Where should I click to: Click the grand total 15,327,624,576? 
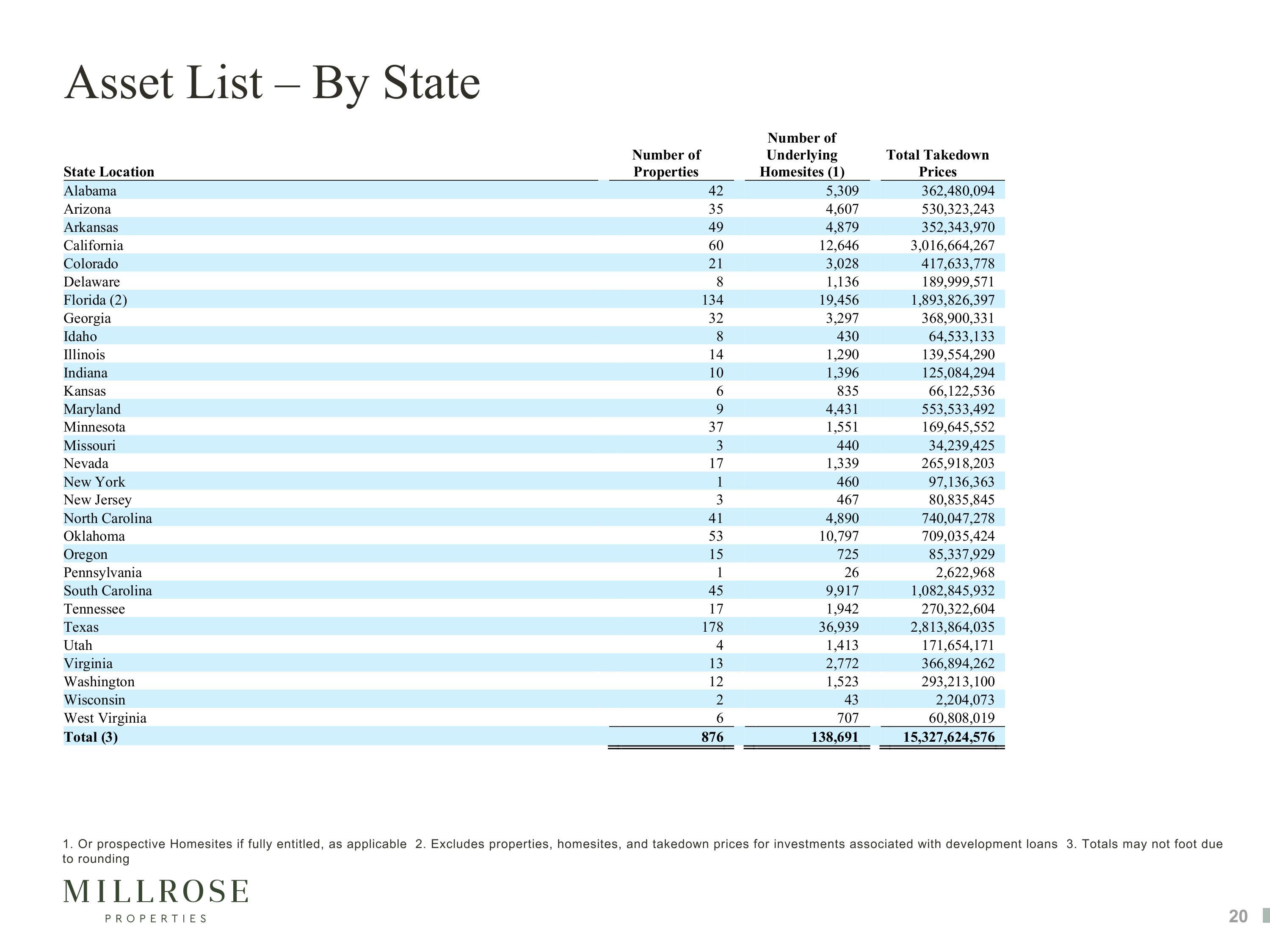pyautogui.click(x=949, y=737)
